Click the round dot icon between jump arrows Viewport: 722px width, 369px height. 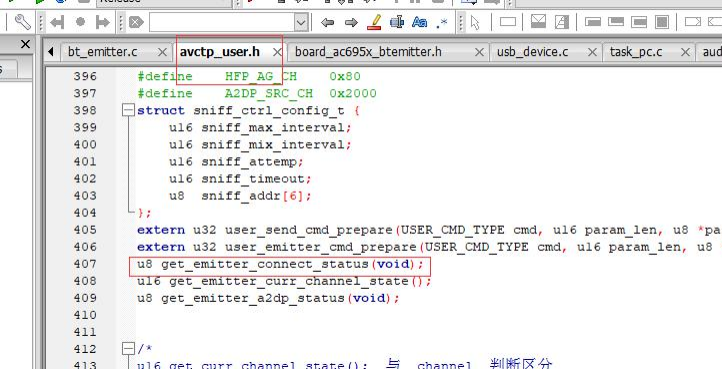[x=81, y=22]
